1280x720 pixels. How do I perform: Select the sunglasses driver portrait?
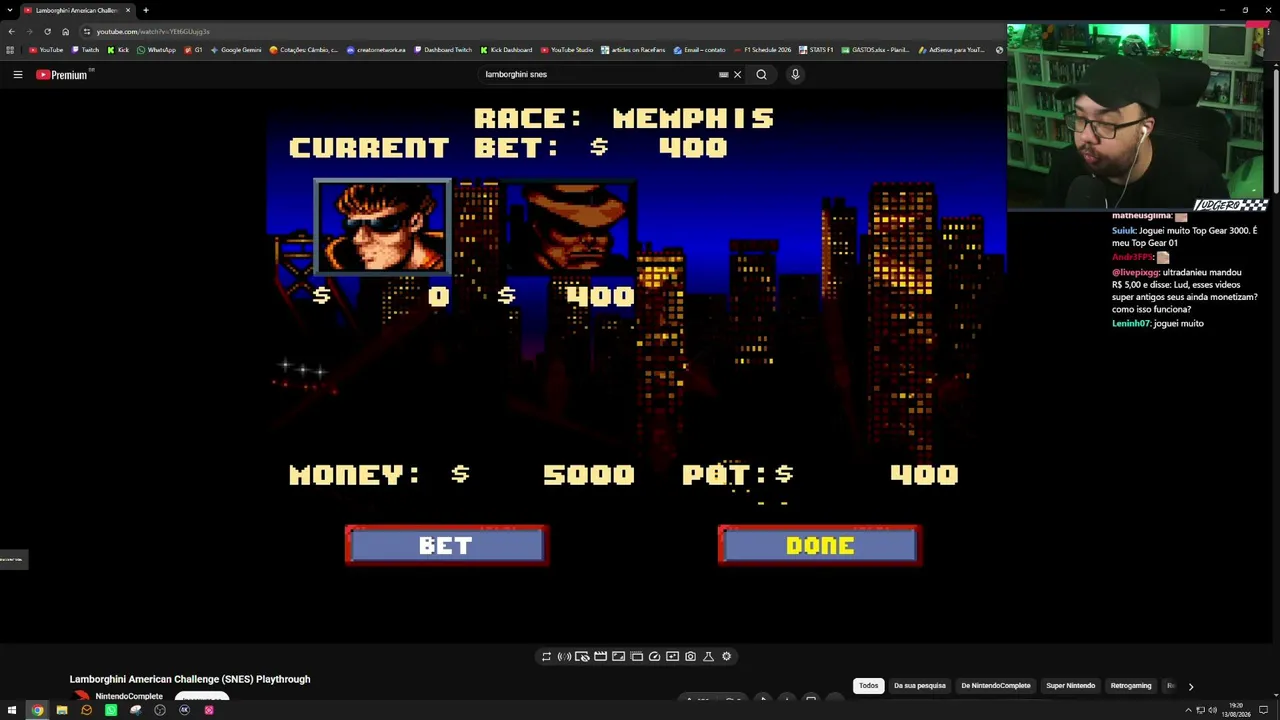click(x=382, y=228)
